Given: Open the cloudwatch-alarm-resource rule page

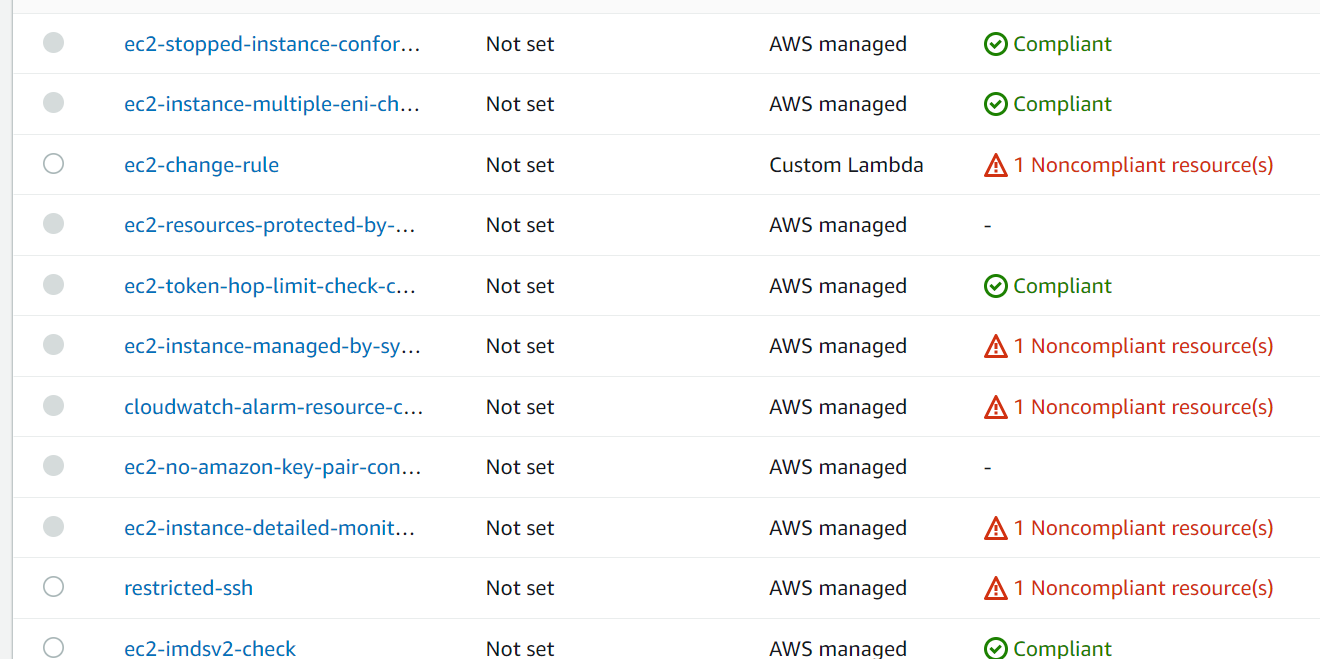Looking at the screenshot, I should 272,406.
